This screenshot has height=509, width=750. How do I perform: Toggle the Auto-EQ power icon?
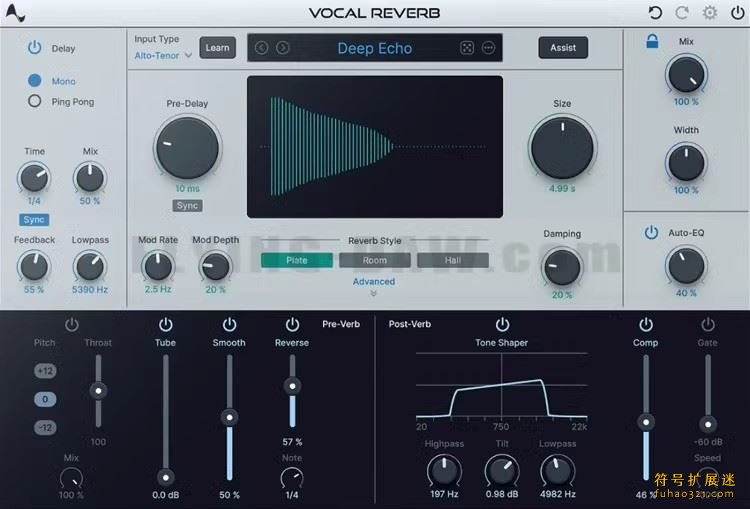point(651,233)
